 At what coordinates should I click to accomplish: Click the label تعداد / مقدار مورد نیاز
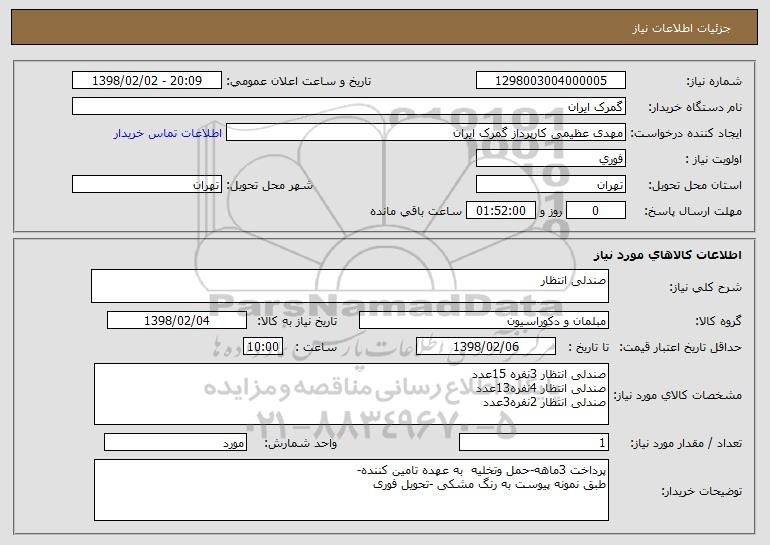686,443
